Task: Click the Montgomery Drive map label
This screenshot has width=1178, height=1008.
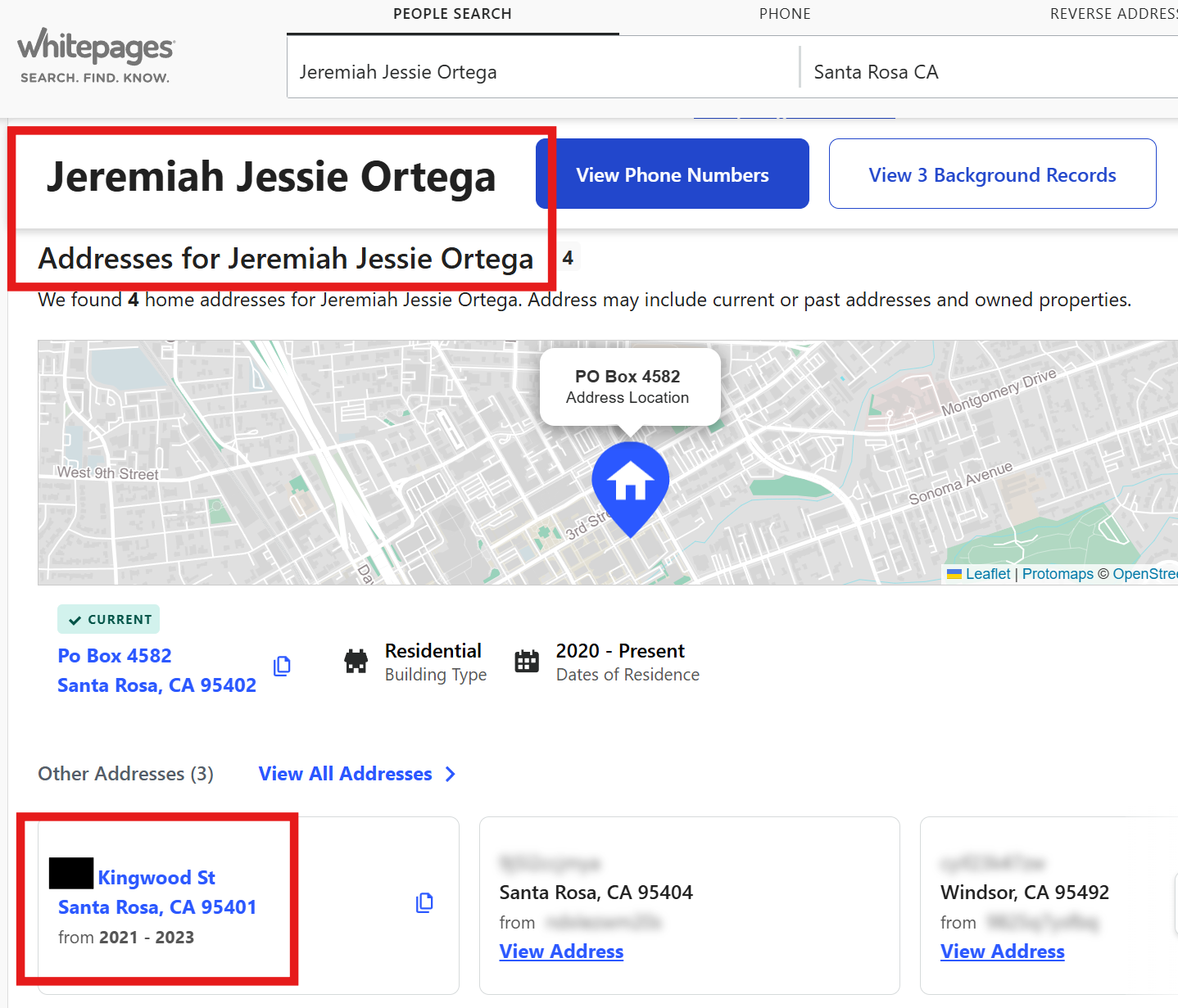Action: click(999, 392)
